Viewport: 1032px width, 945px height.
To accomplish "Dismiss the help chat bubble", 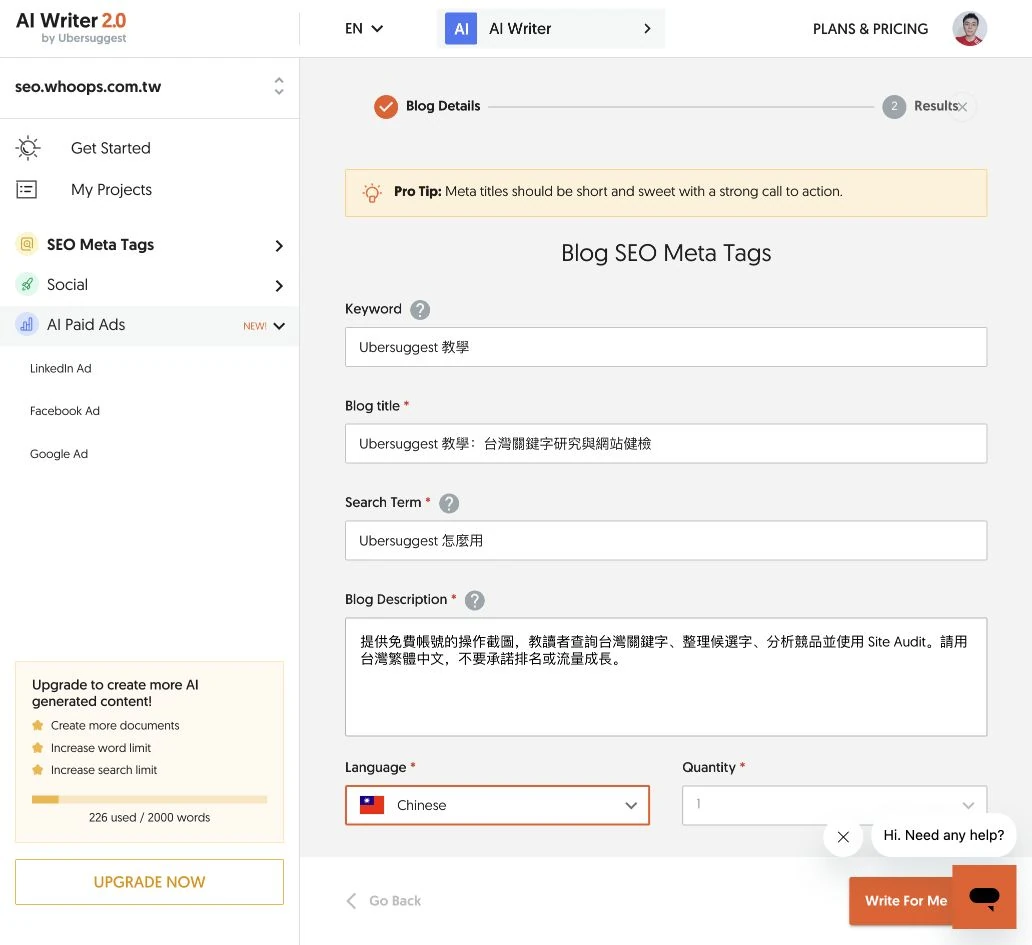I will 843,837.
